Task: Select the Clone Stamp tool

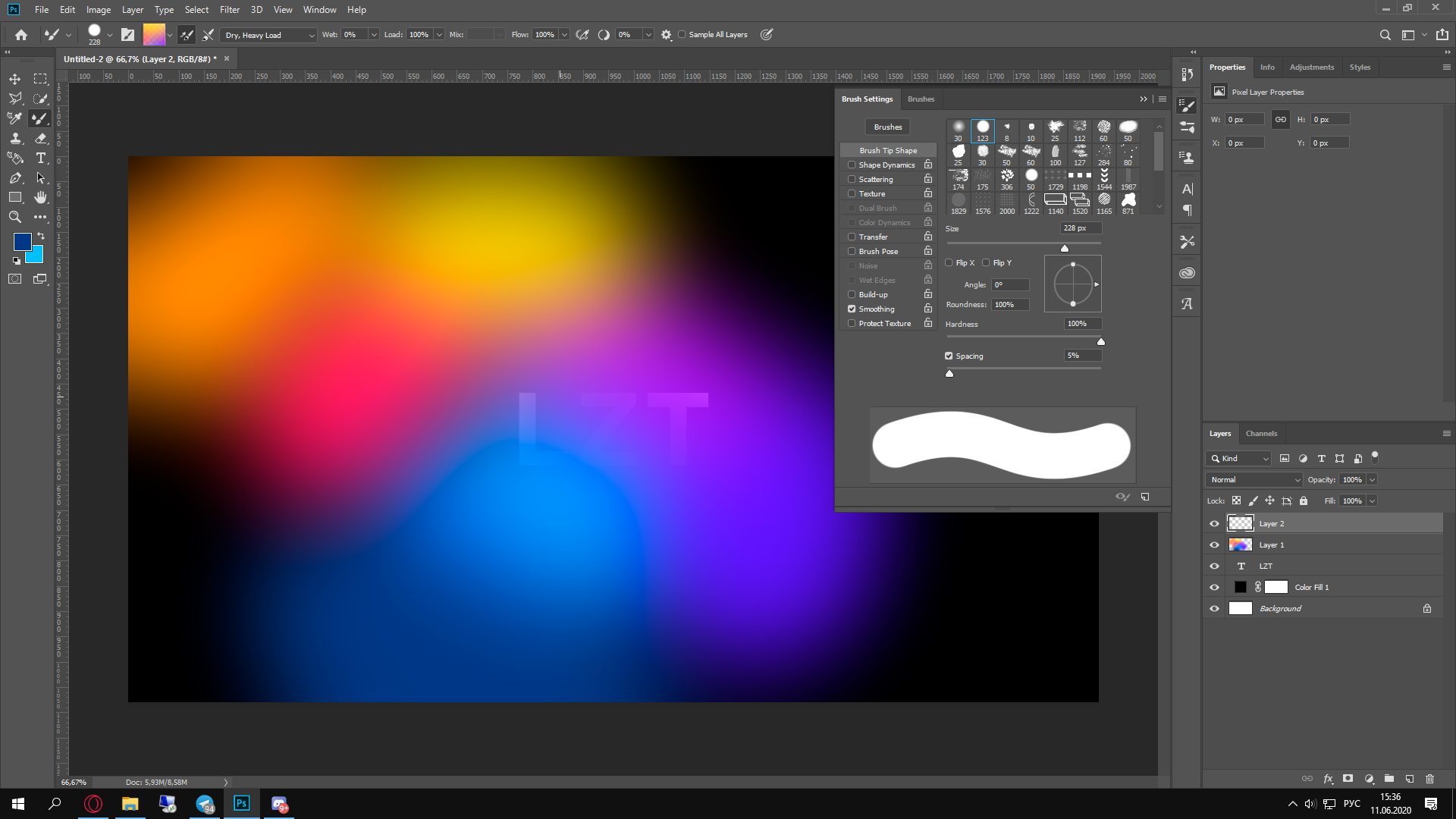Action: pyautogui.click(x=15, y=138)
